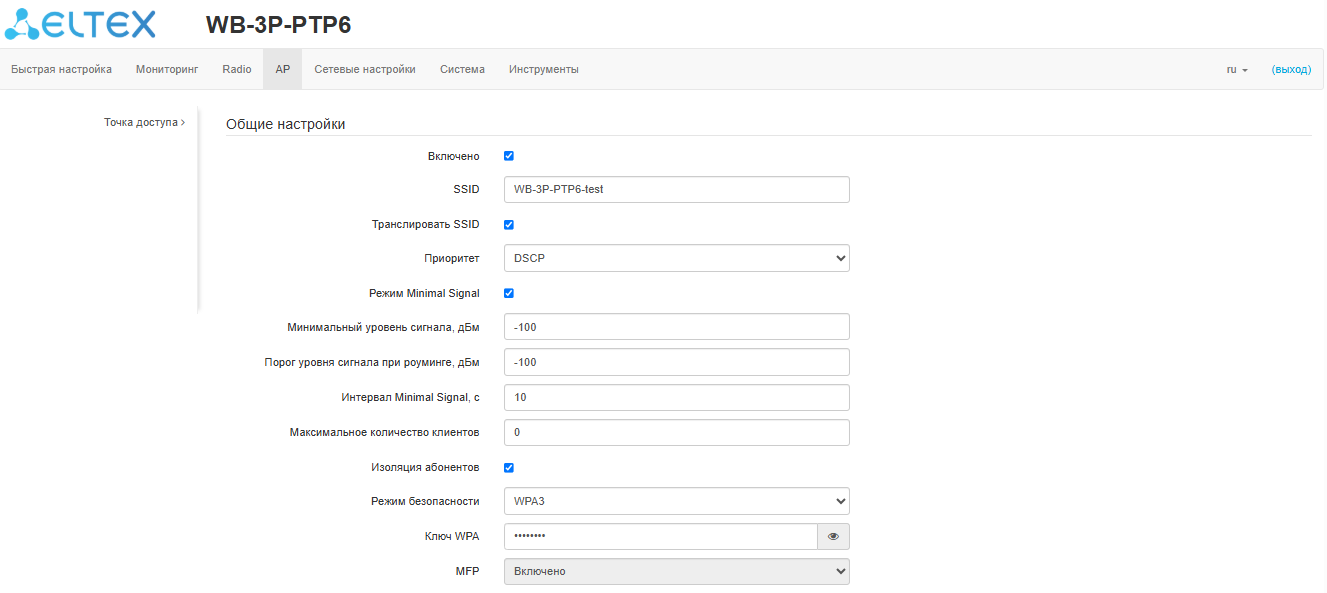Click the Eltex logo

tap(88, 24)
